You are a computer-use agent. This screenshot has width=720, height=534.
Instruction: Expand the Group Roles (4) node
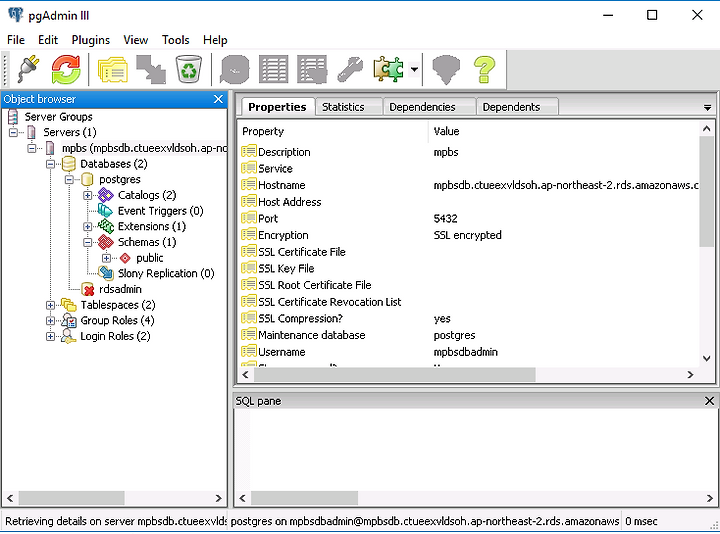pos(51,320)
